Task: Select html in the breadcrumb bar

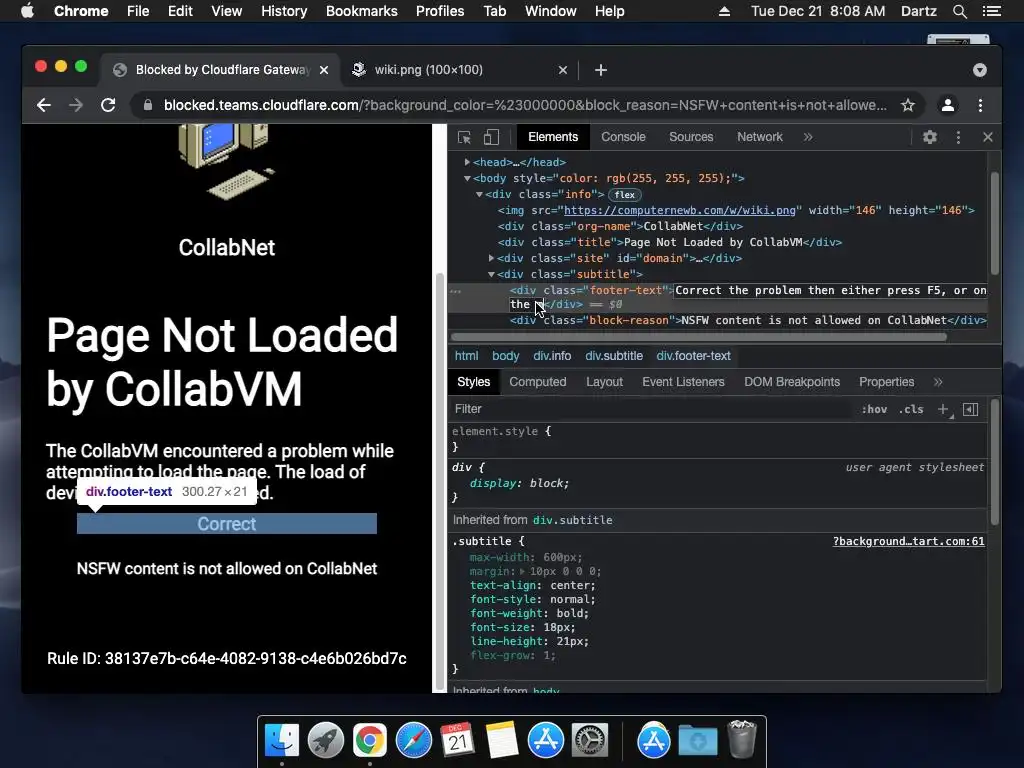Action: pos(466,356)
